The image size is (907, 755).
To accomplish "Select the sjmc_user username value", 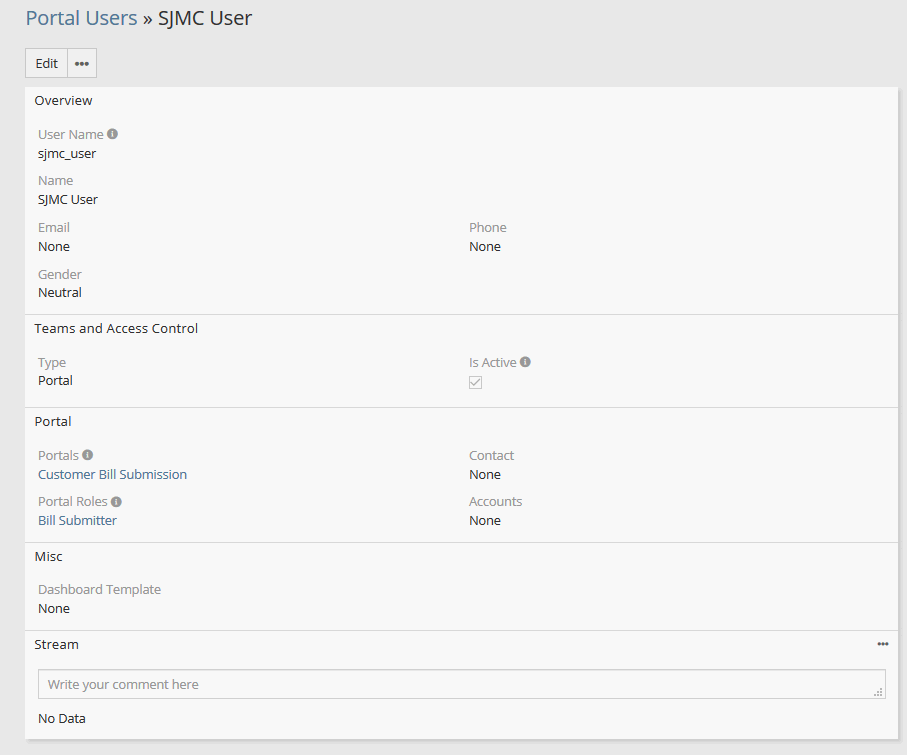I will click(67, 153).
